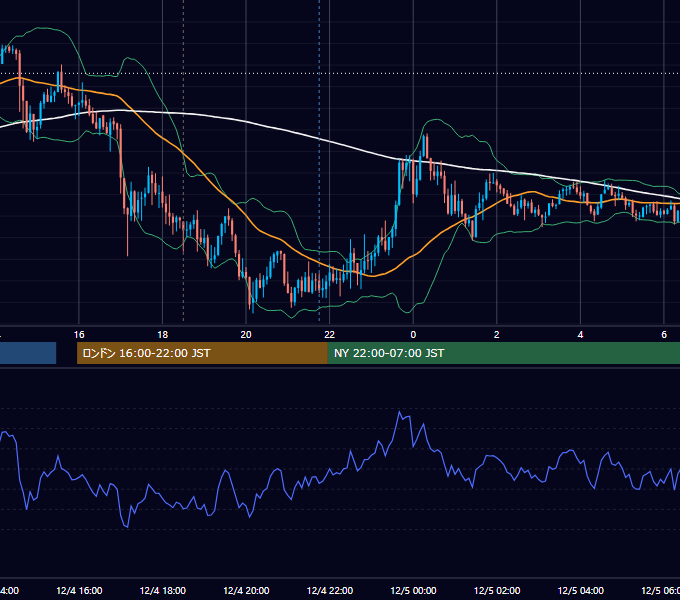The width and height of the screenshot is (680, 600).
Task: Click the oscillator peak near 12/5 00:00
Action: click(399, 412)
